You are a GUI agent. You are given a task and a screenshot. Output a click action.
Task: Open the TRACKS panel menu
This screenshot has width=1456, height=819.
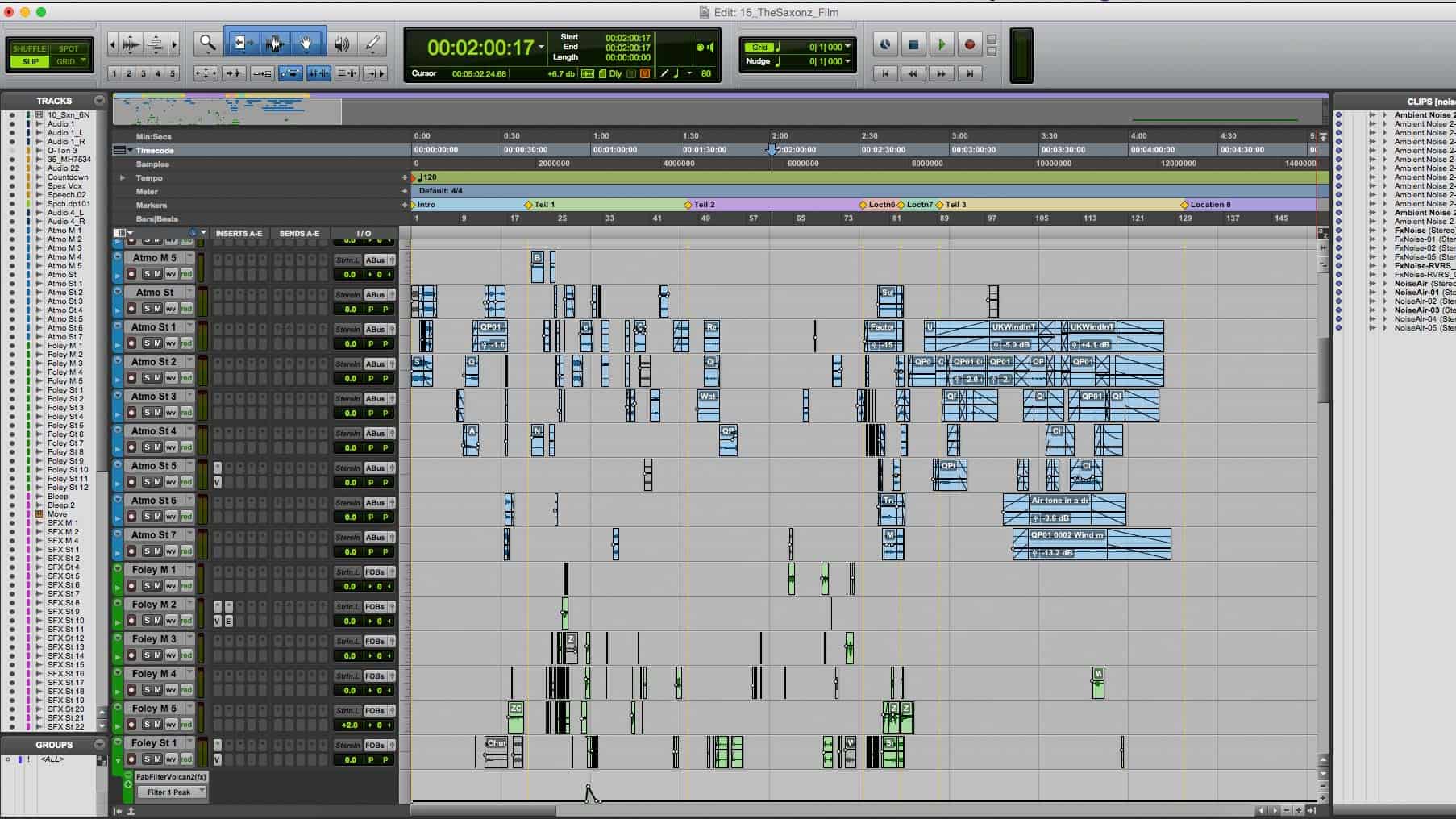[100, 100]
